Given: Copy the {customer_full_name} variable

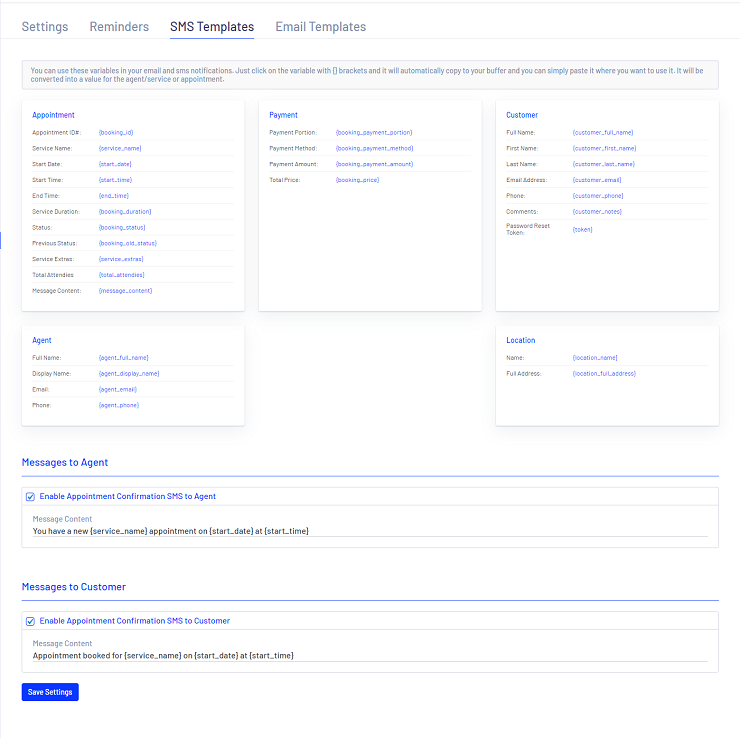Looking at the screenshot, I should point(603,132).
